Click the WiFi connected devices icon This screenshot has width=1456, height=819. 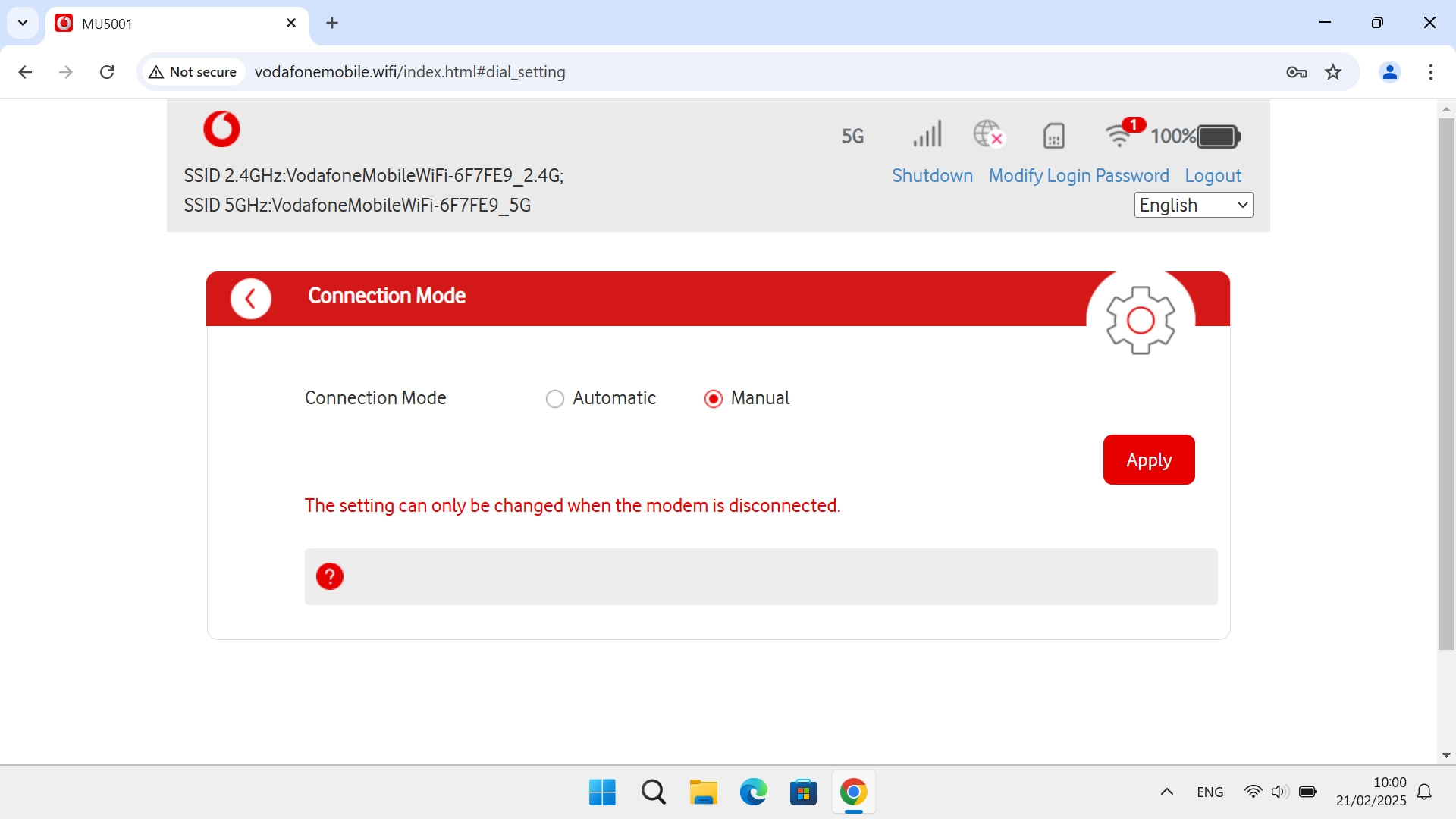click(1120, 134)
